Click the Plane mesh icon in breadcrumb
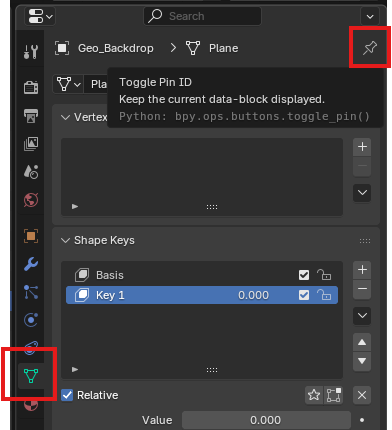392x430 pixels. click(x=193, y=48)
